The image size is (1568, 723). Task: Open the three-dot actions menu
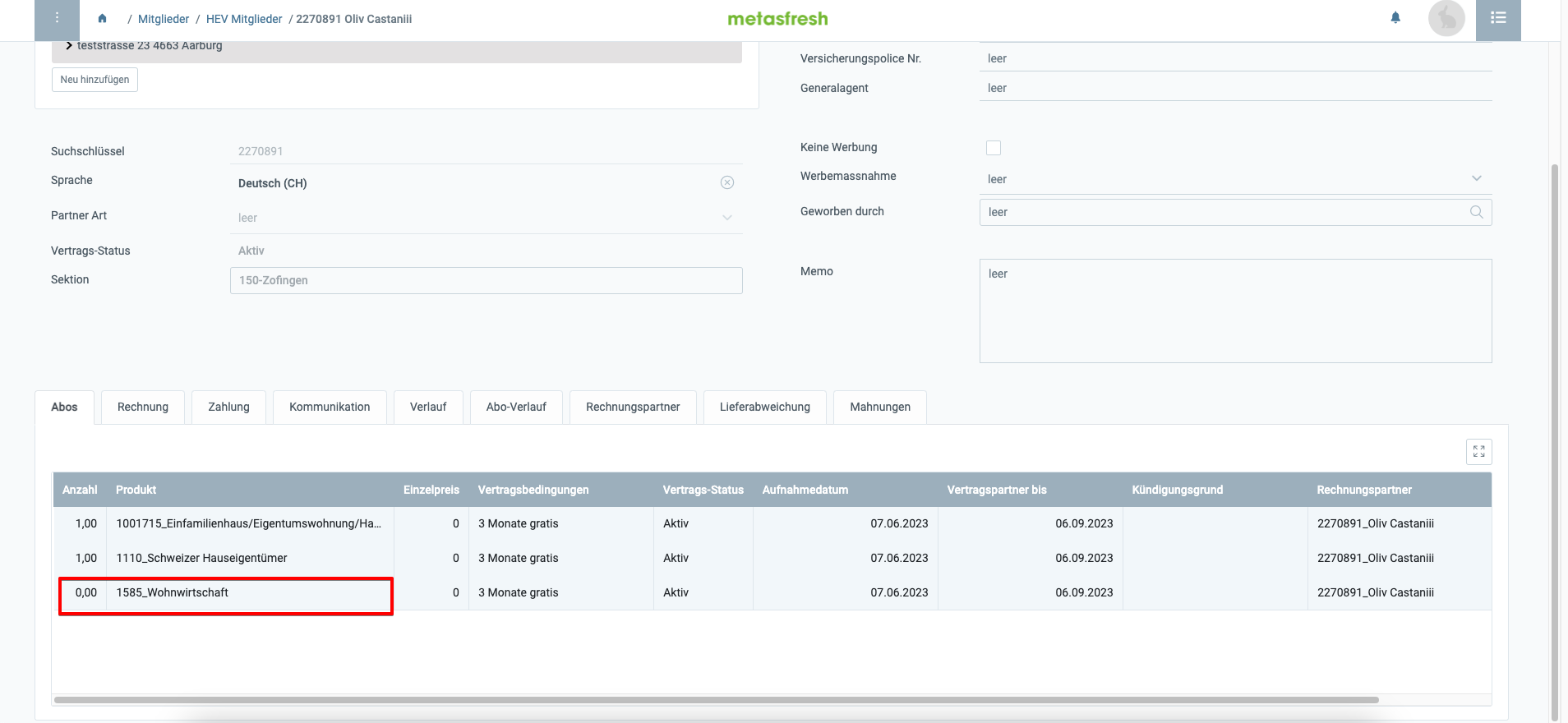[57, 18]
